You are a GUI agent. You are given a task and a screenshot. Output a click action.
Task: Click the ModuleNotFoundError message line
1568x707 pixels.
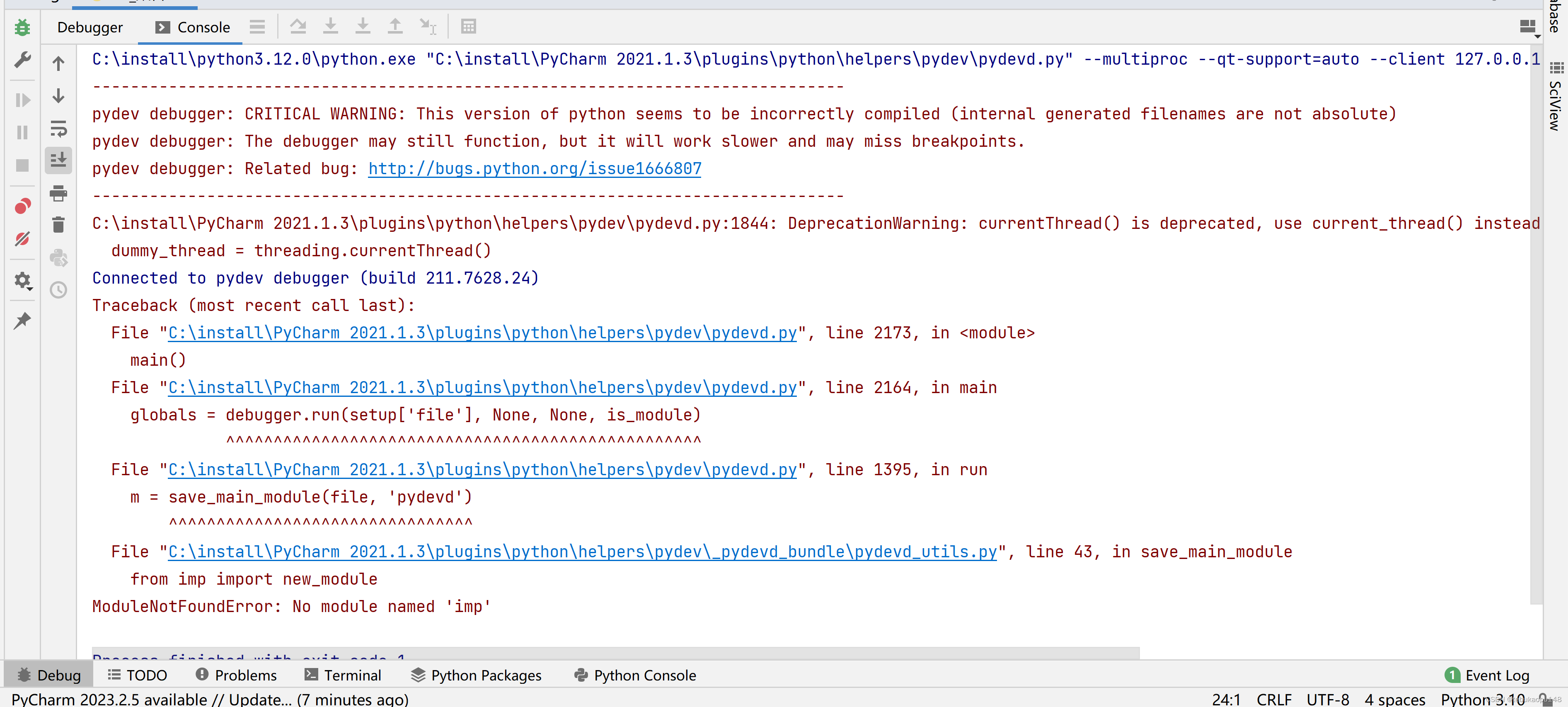click(x=292, y=607)
